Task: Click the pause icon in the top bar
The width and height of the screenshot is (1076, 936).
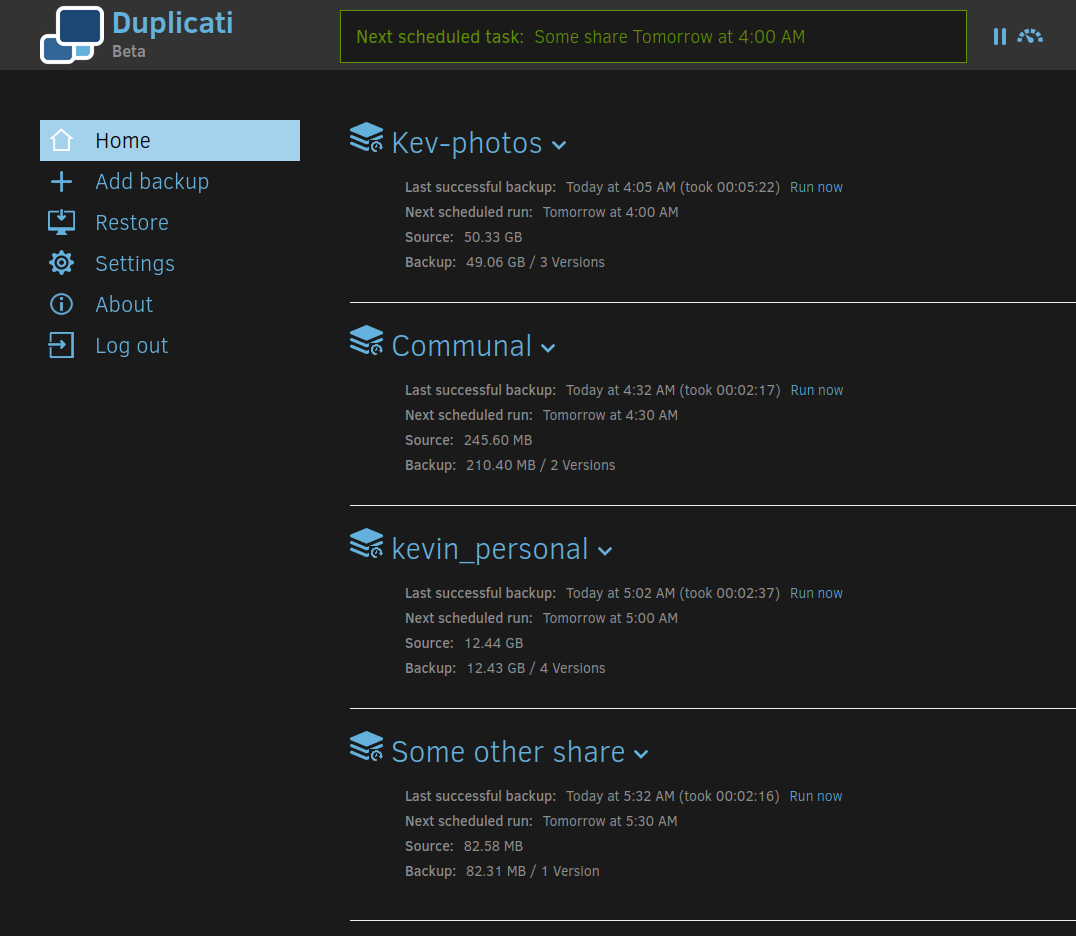Action: [1000, 36]
